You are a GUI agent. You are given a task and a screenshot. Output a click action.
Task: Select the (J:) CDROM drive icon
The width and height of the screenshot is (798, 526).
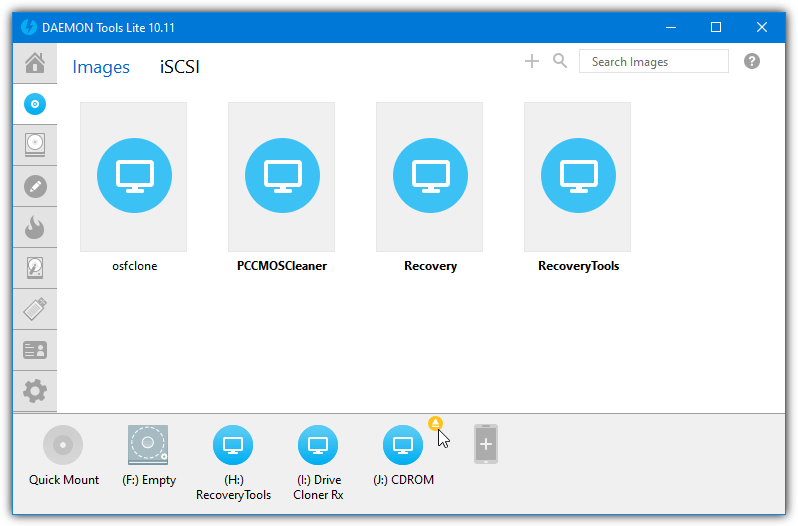point(403,445)
